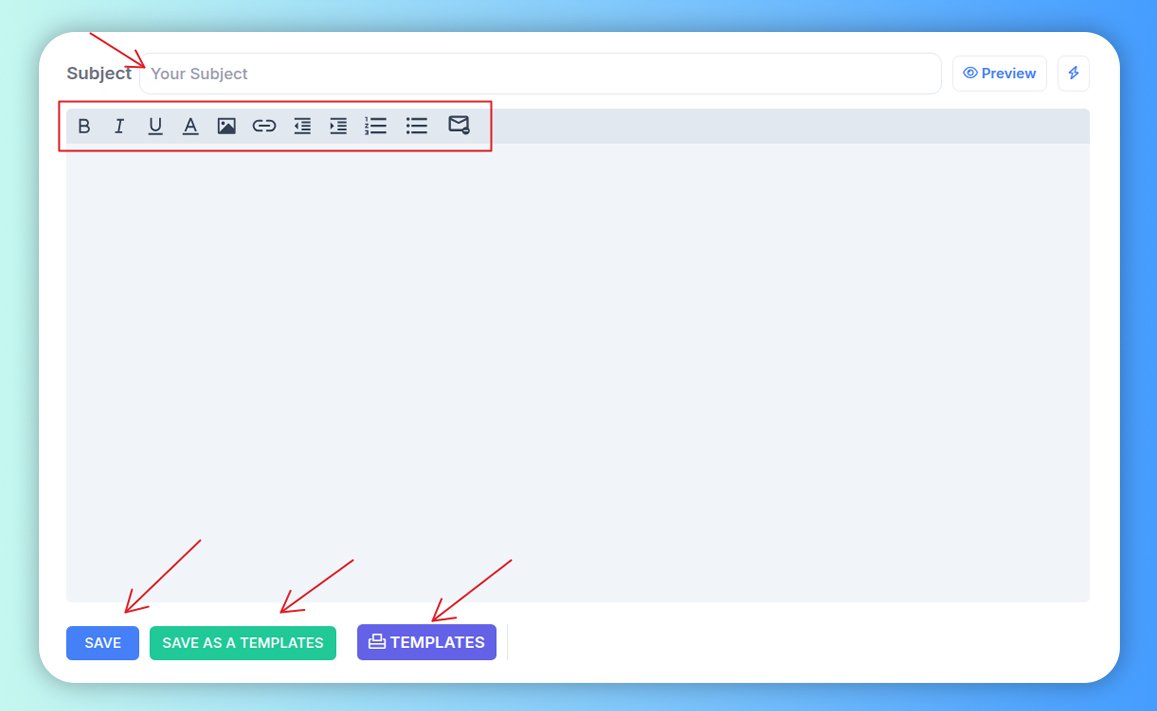Decrease the text indentation
The height and width of the screenshot is (711, 1157).
(301, 125)
